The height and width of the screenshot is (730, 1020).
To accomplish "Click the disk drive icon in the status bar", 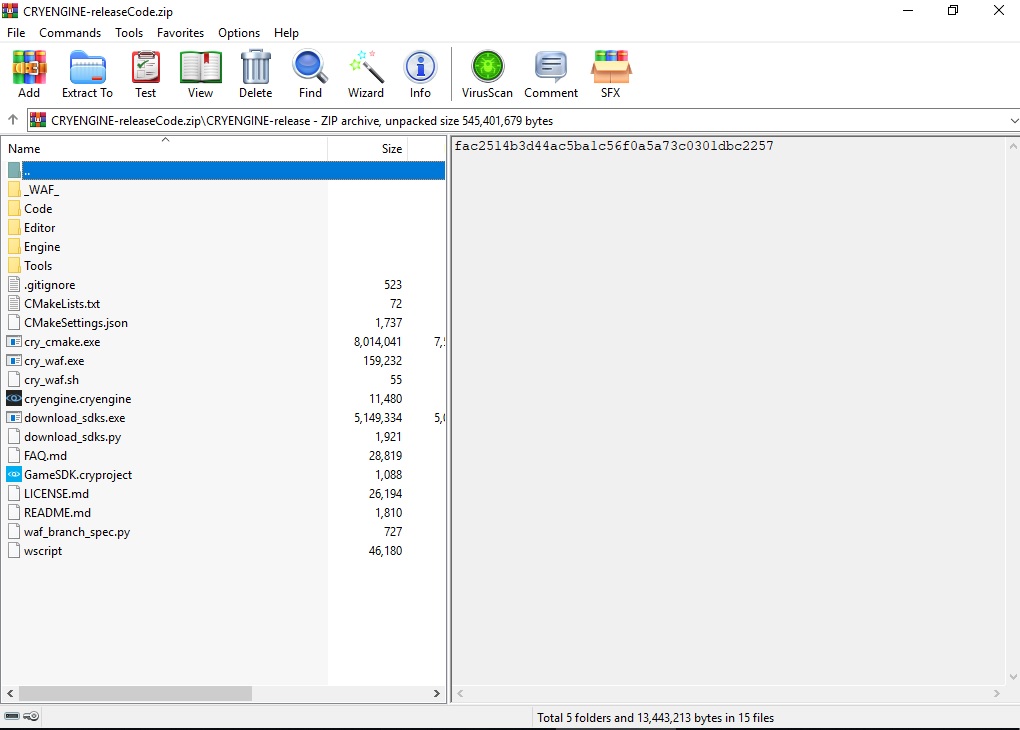I will [x=12, y=716].
